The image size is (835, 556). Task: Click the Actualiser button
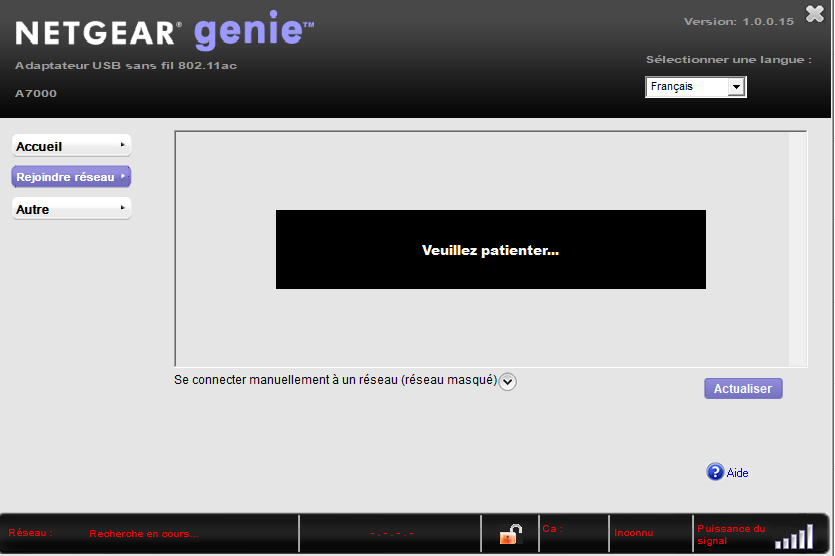743,389
